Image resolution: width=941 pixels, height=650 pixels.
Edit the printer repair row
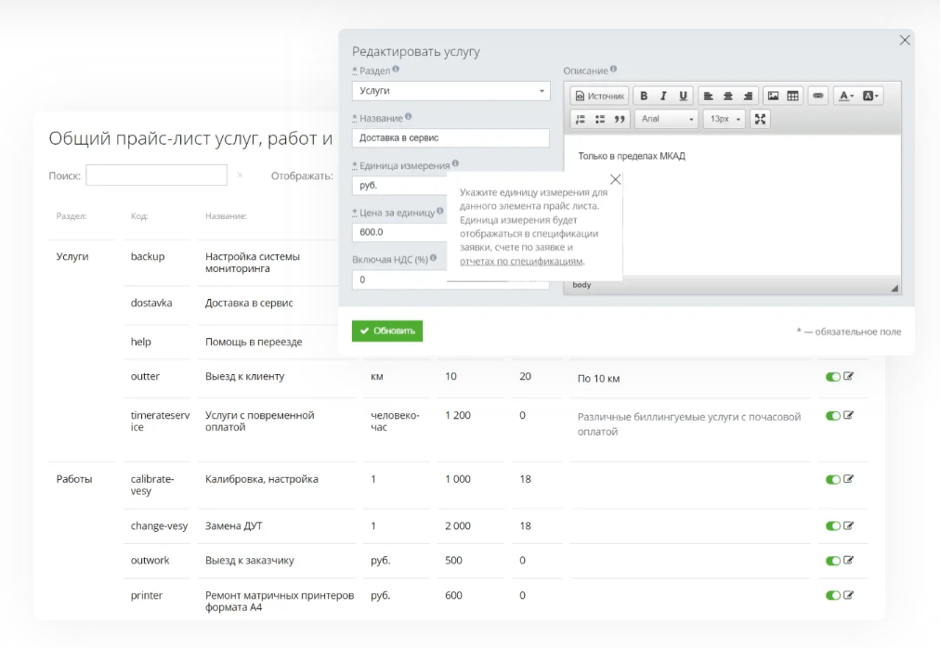coord(849,595)
